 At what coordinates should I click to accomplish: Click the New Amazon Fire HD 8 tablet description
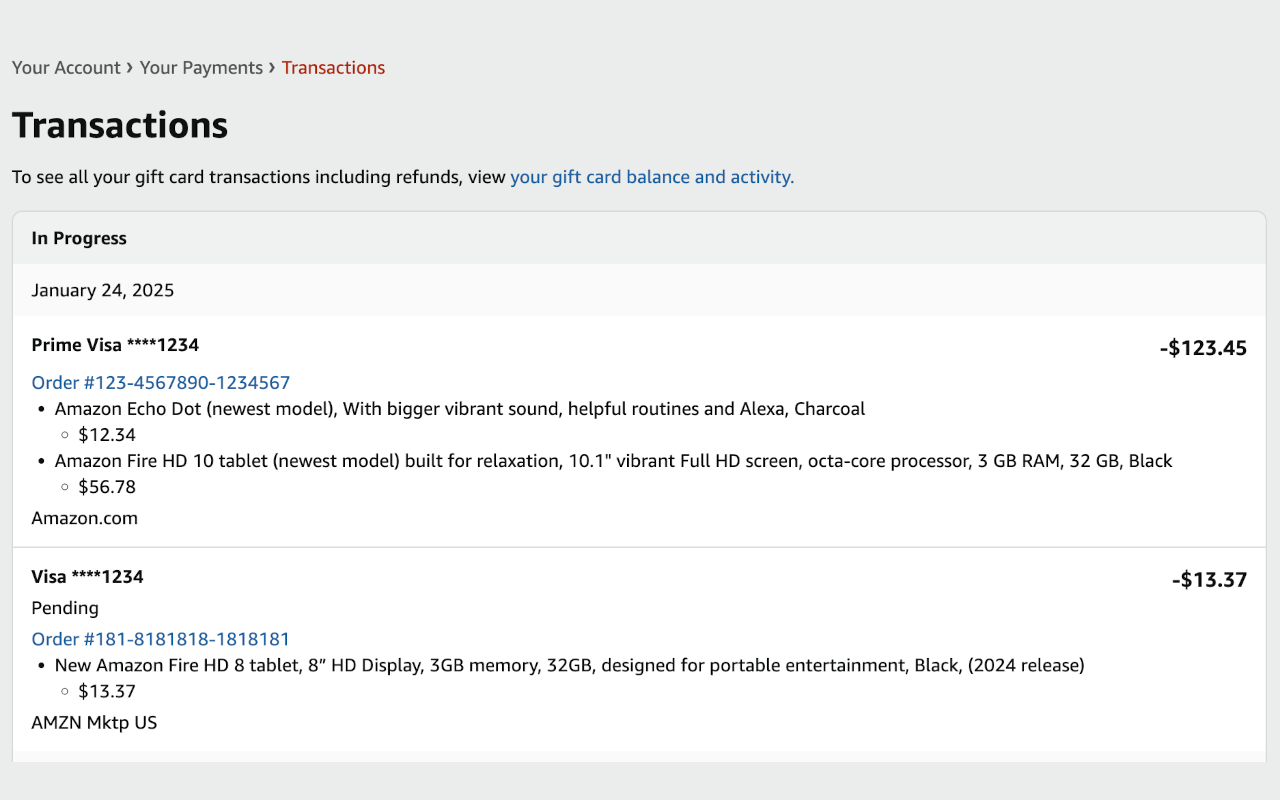570,665
